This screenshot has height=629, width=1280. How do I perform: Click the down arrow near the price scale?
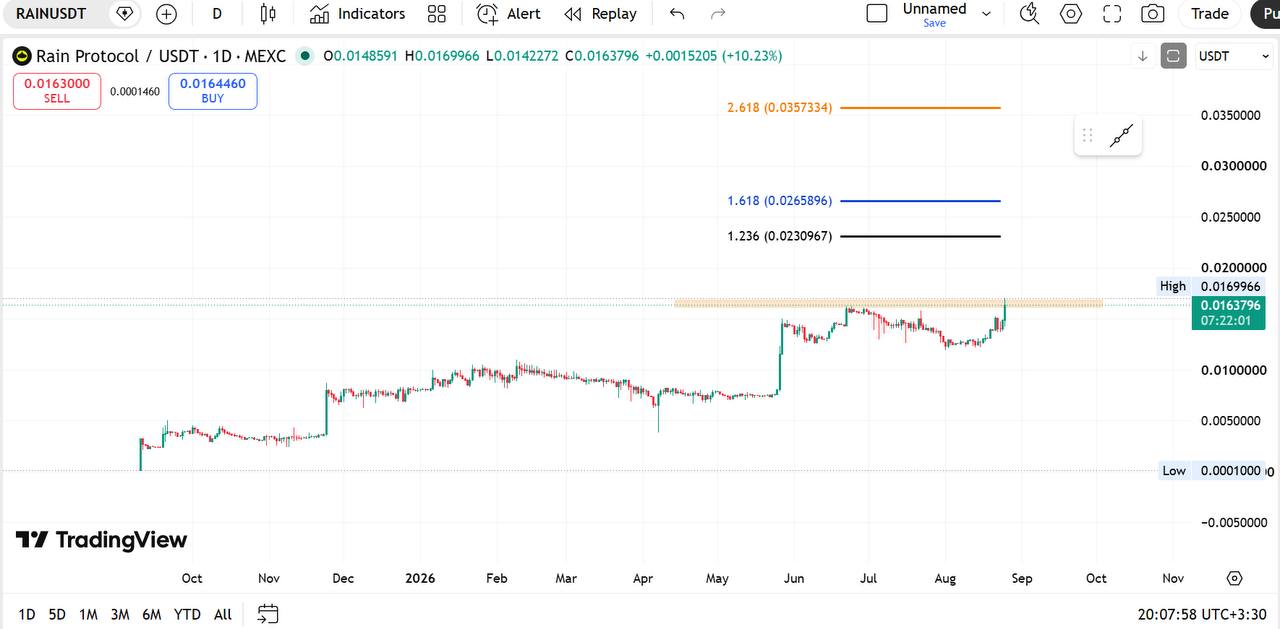(1142, 56)
